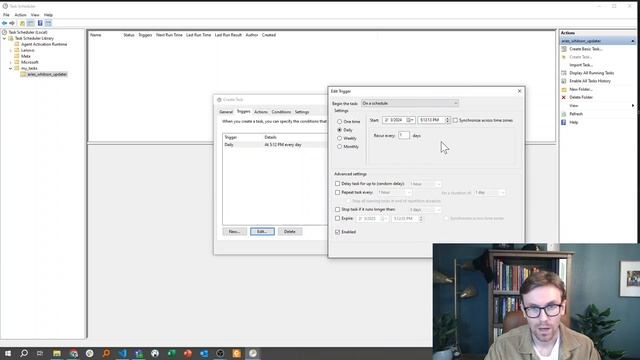Uncheck the Enabled checkbox
640x360 pixels.
pyautogui.click(x=338, y=232)
